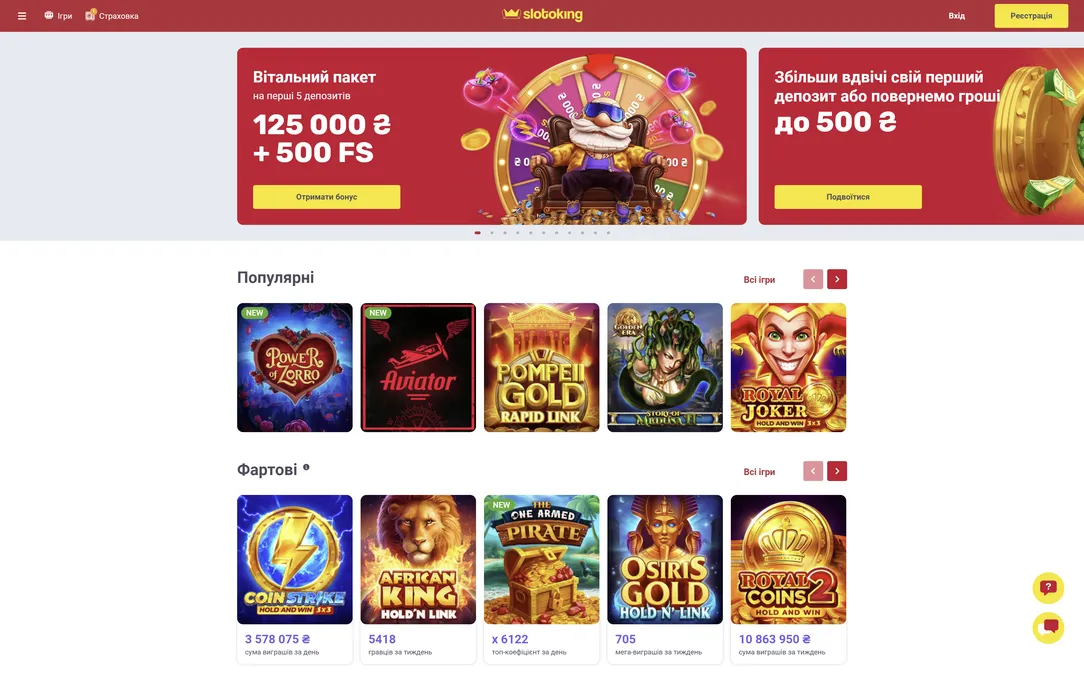The image size is (1084, 682).
Task: Open the help question-mark chat icon
Action: pyautogui.click(x=1048, y=587)
